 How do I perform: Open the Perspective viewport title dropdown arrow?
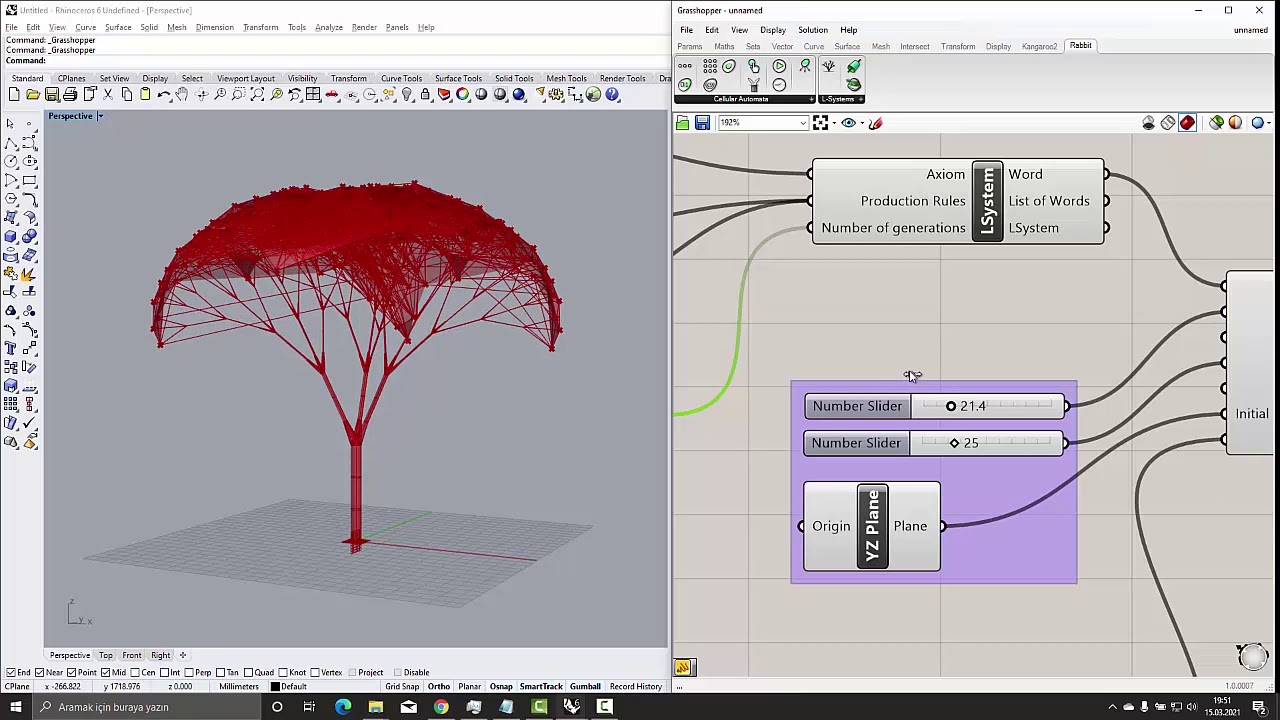pos(100,116)
